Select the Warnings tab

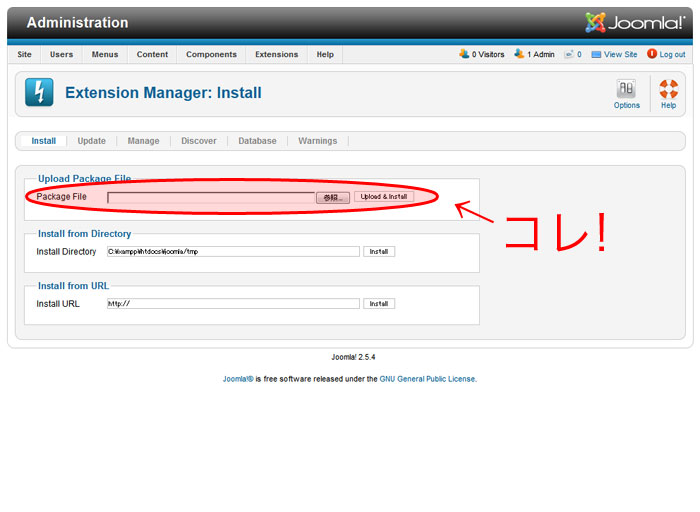tap(317, 141)
